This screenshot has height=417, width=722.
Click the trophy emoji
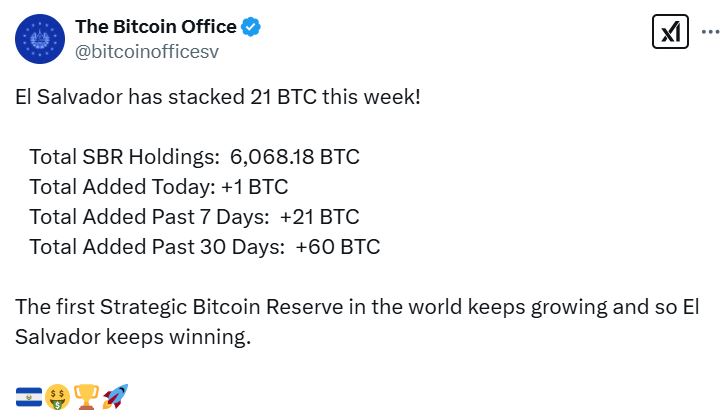point(86,396)
